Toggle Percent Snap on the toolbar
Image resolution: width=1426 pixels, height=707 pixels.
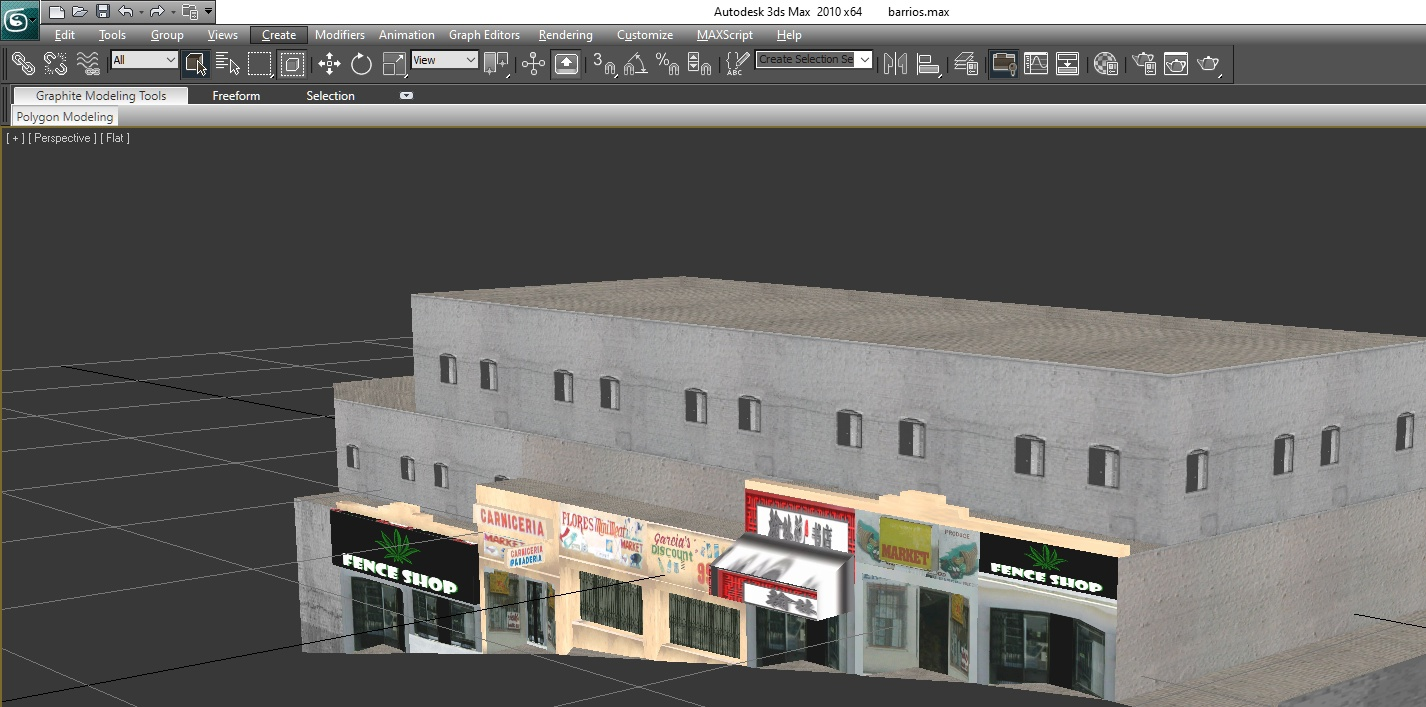(667, 64)
